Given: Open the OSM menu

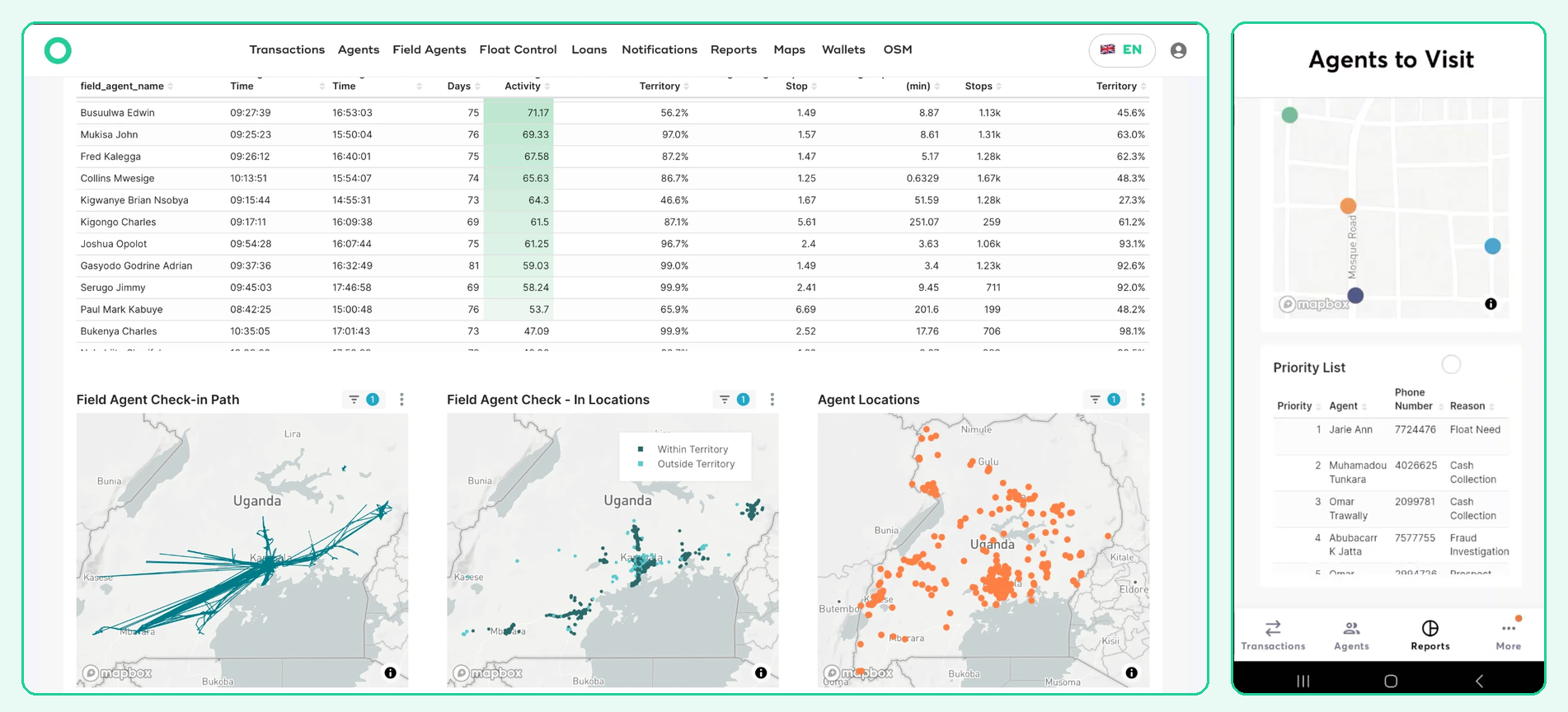Looking at the screenshot, I should (898, 49).
